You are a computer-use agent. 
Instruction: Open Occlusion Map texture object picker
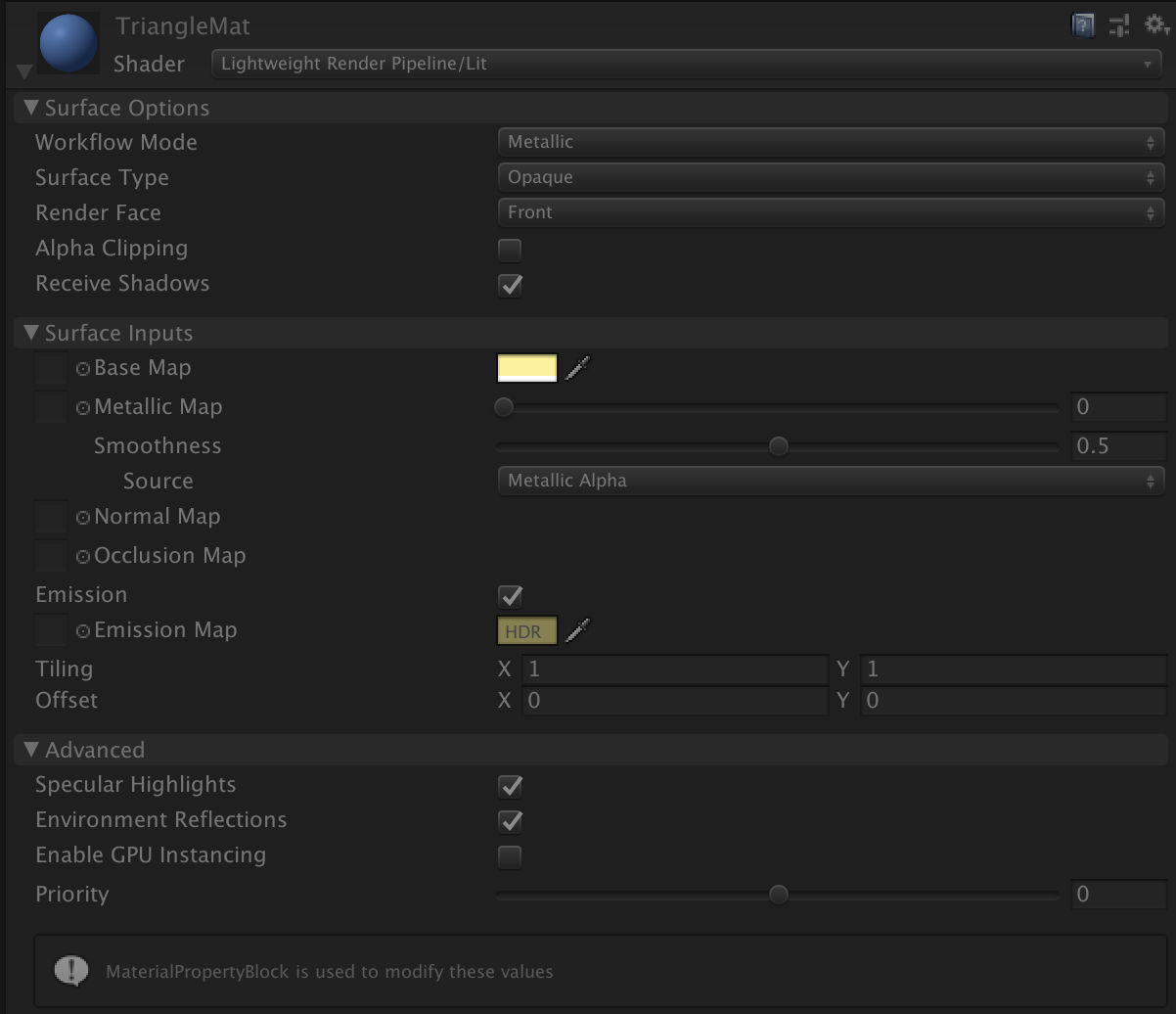[x=83, y=557]
